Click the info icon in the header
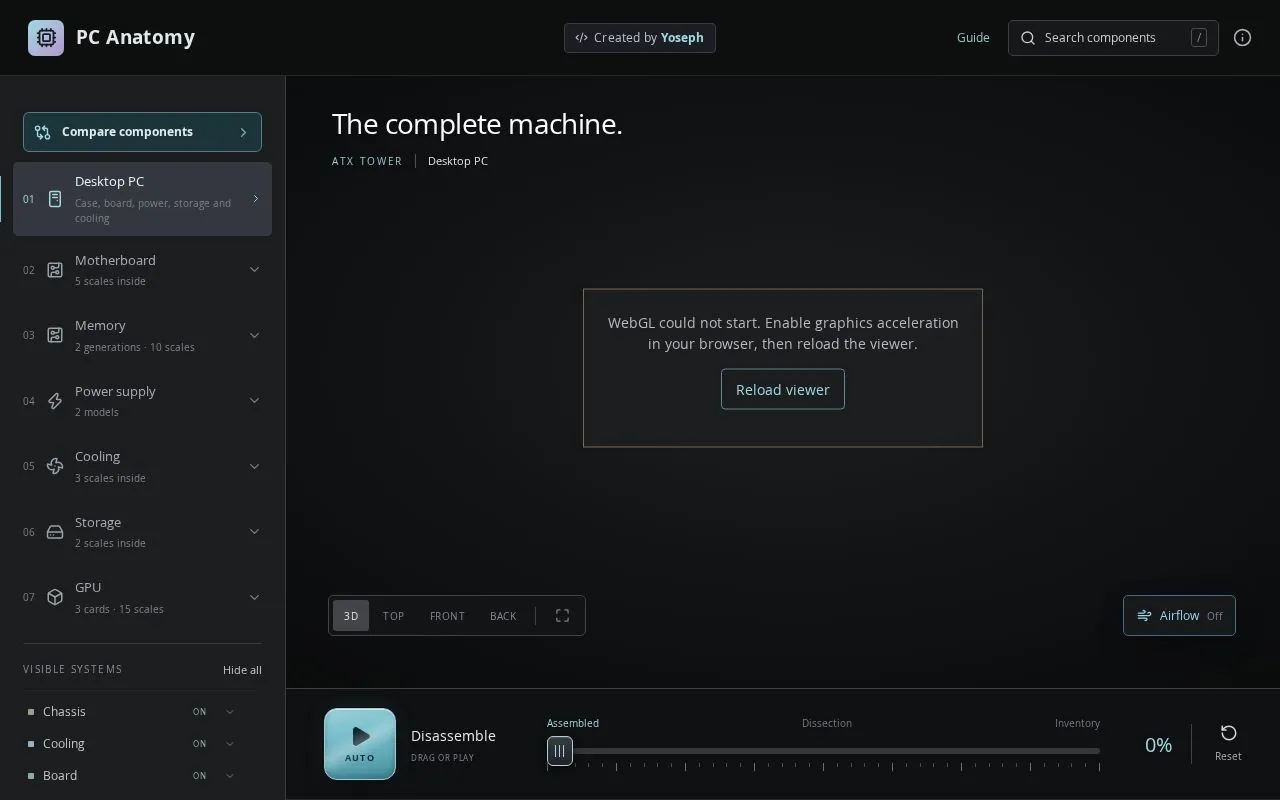The height and width of the screenshot is (800, 1280). 1243,38
